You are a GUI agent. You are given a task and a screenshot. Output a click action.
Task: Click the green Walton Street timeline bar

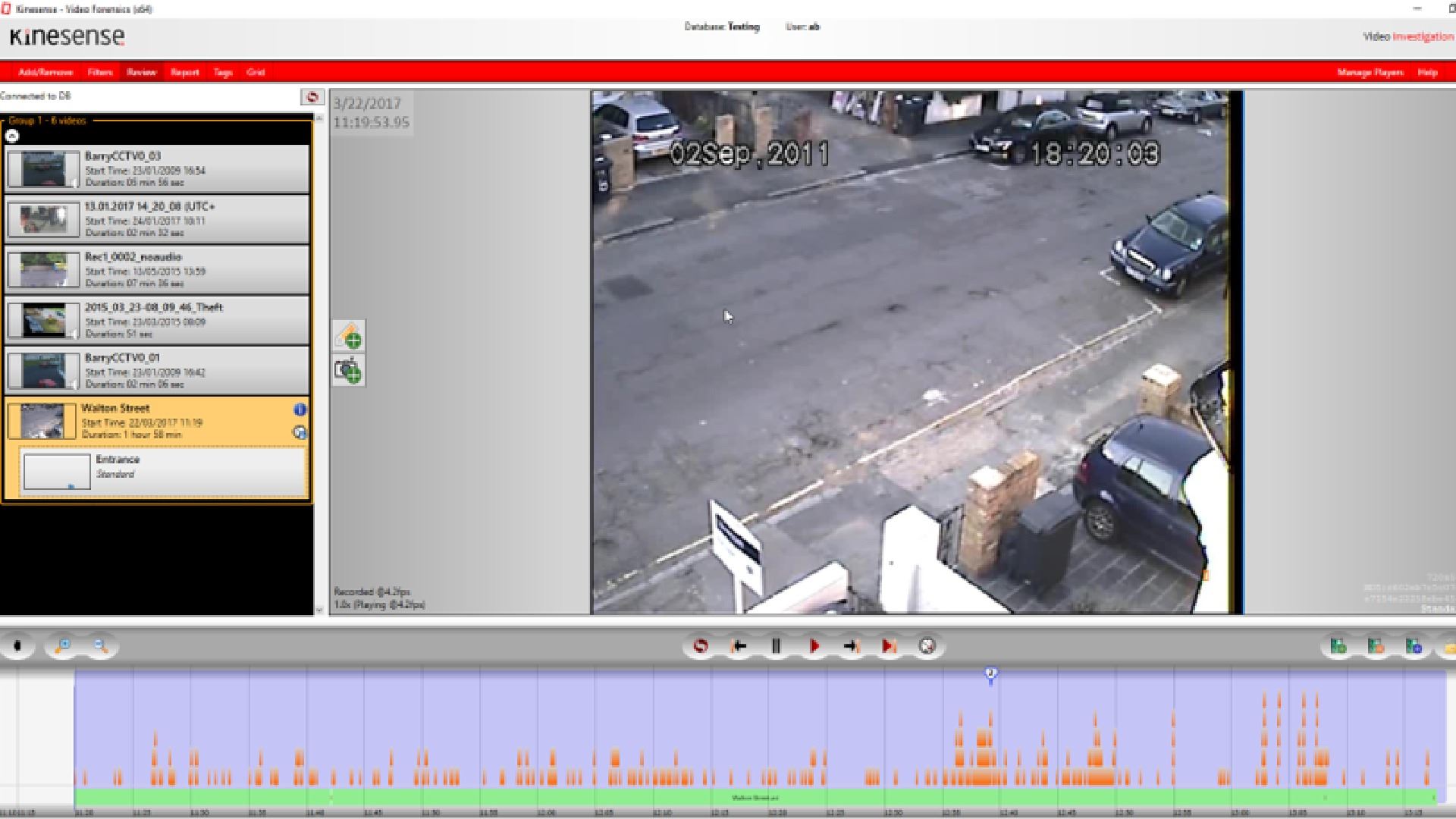(755, 797)
